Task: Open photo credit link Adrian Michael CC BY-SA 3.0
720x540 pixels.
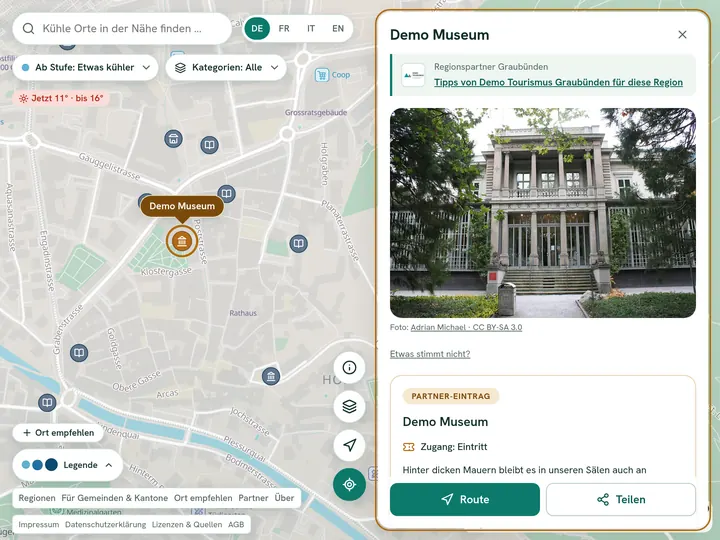Action: click(x=466, y=327)
